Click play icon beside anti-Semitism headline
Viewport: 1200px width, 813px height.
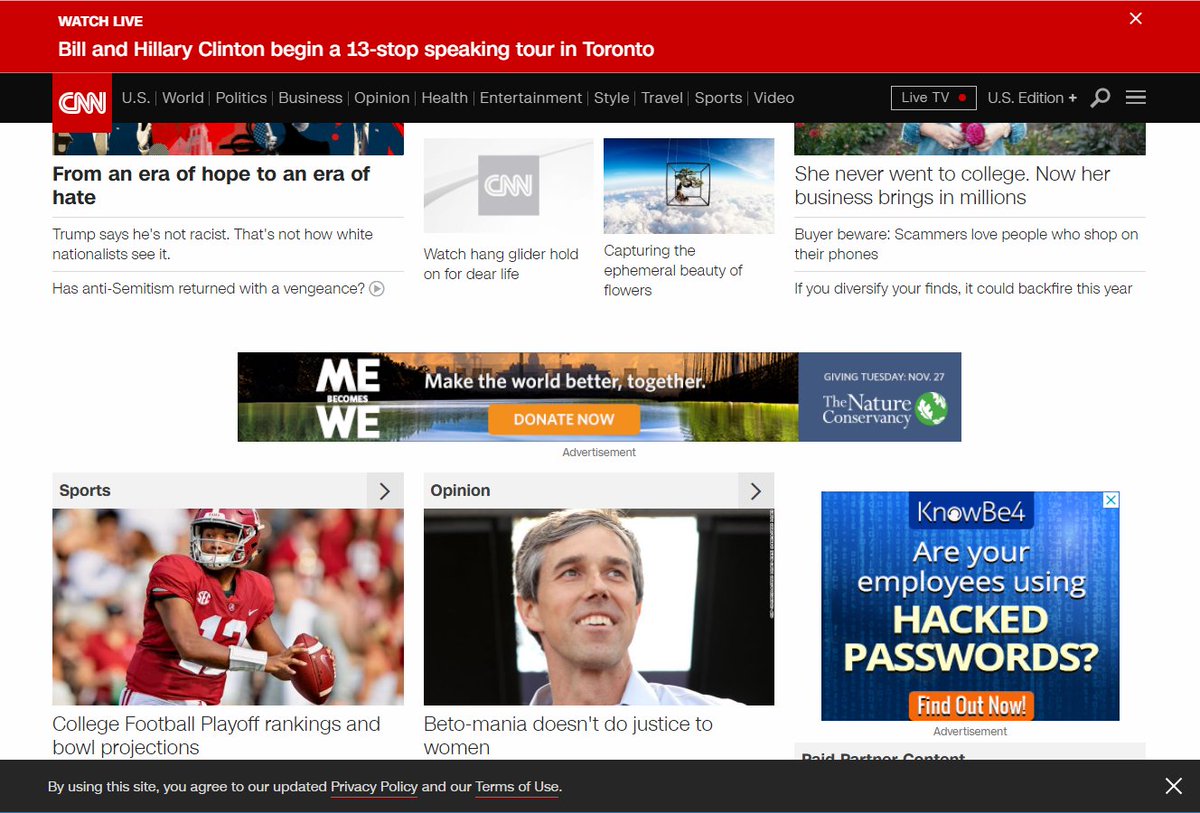pos(377,289)
